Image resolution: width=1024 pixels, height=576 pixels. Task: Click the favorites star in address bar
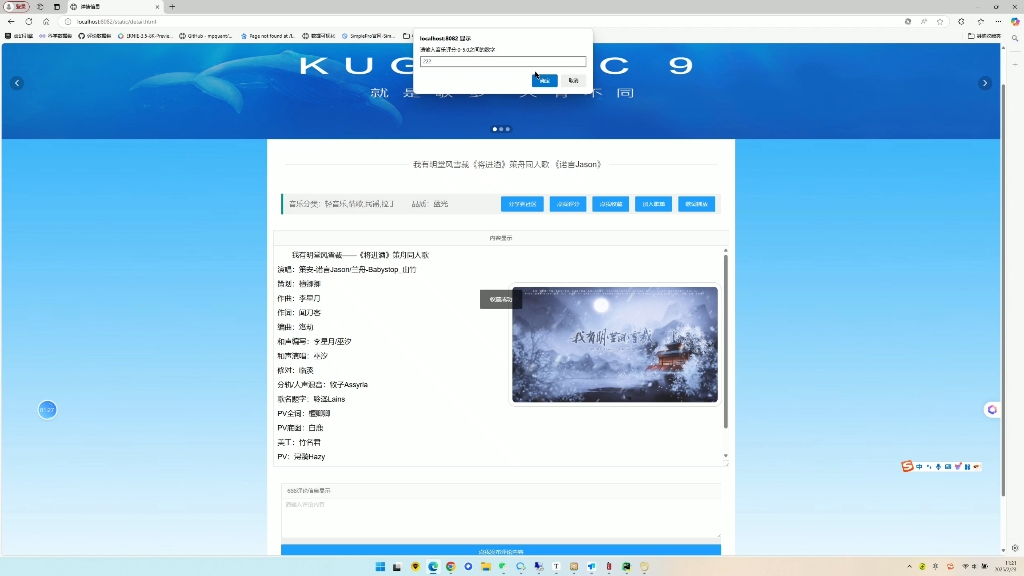point(940,22)
